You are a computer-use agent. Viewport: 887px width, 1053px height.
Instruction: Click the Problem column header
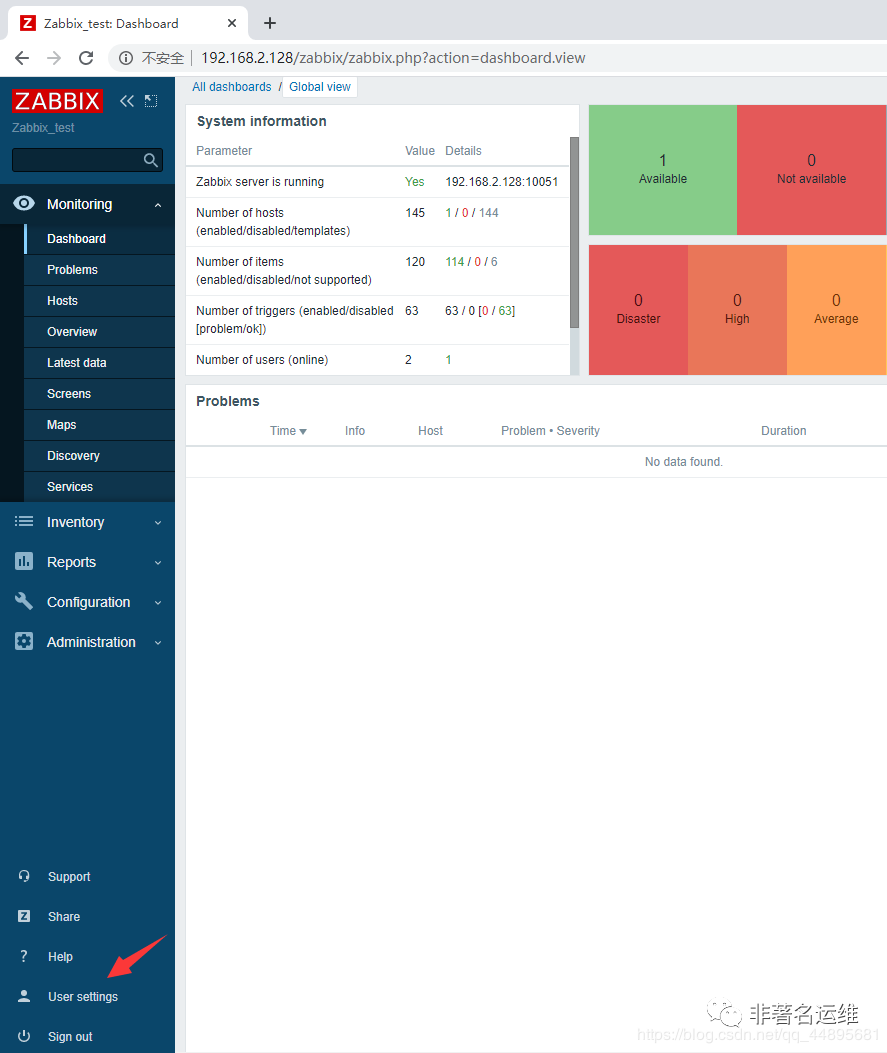523,431
